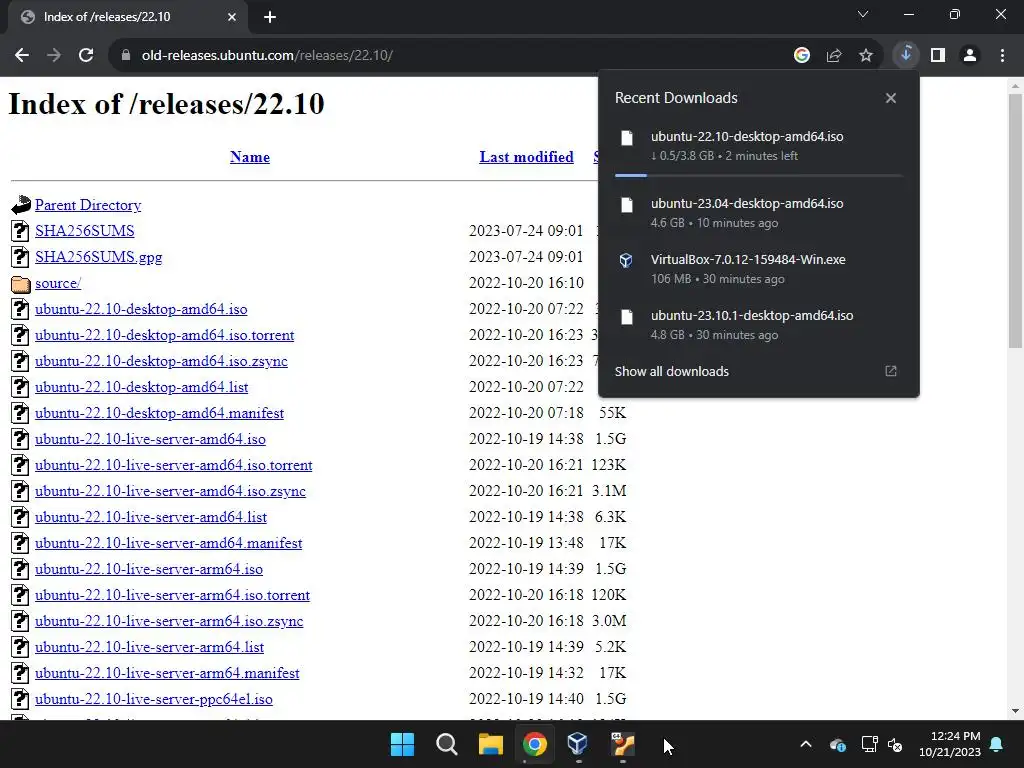Click the Google icon in address bar

(x=802, y=56)
